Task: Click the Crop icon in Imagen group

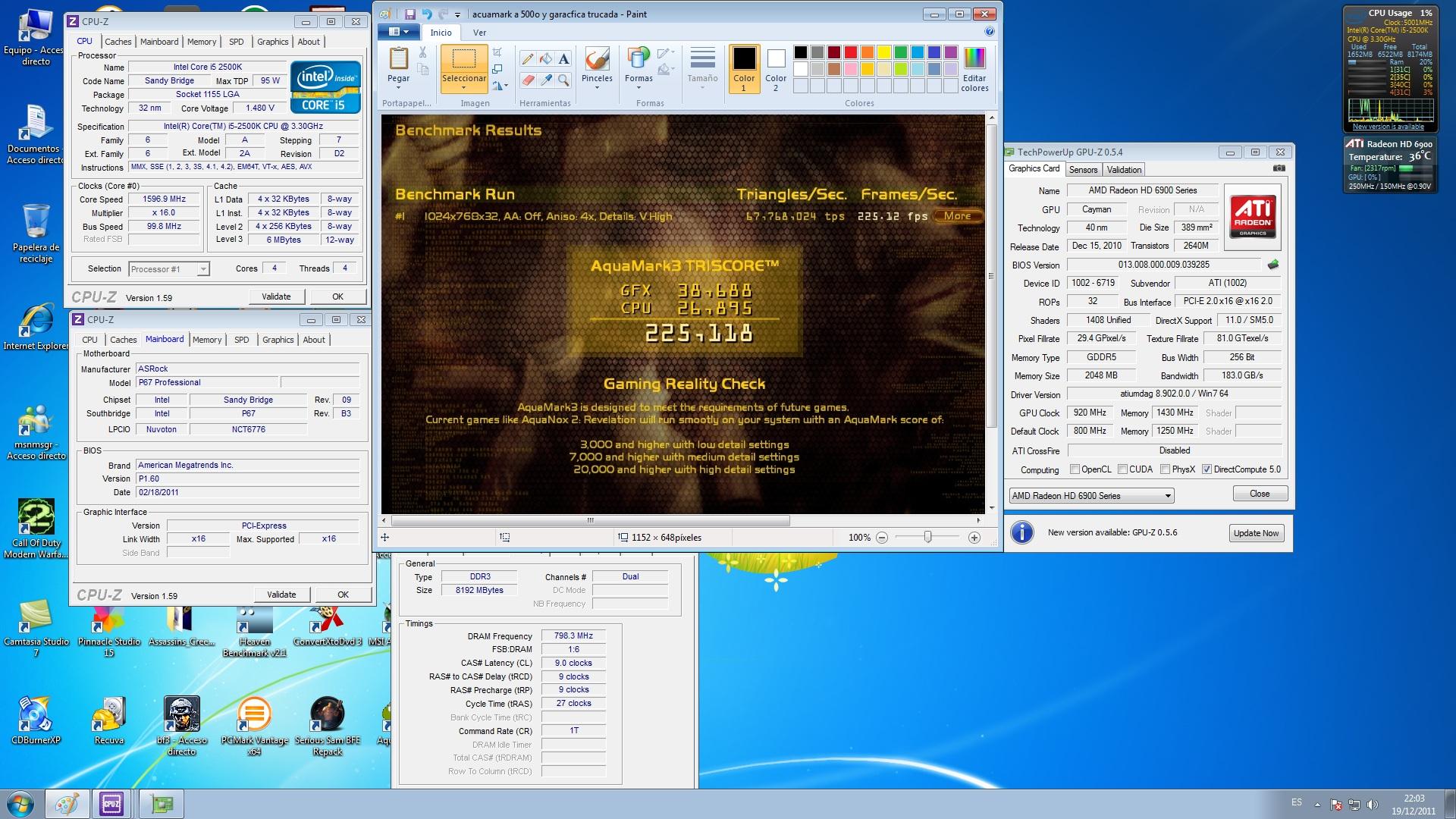Action: (497, 52)
